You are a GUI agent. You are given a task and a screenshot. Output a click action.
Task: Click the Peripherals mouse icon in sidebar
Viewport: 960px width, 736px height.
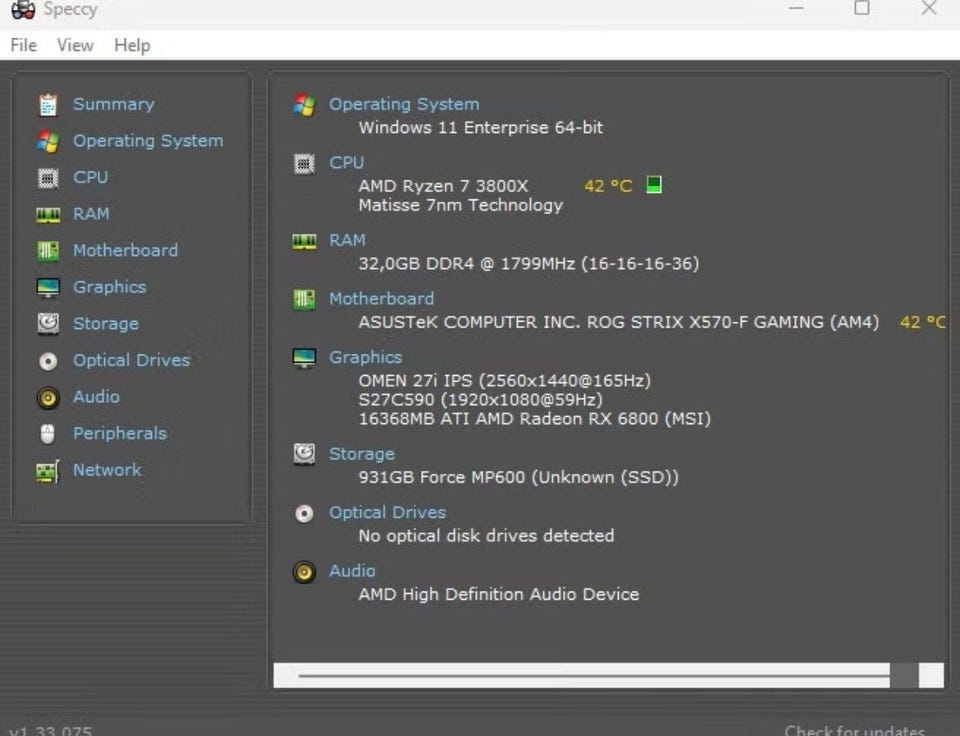click(x=48, y=434)
